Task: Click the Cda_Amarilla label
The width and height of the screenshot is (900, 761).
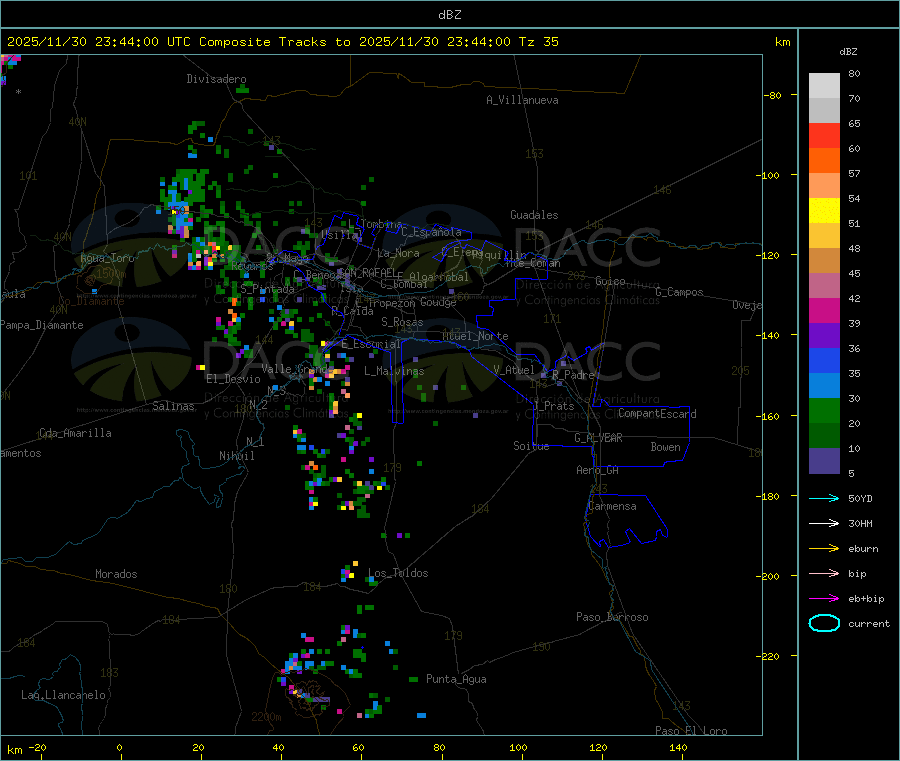Action: pos(75,433)
